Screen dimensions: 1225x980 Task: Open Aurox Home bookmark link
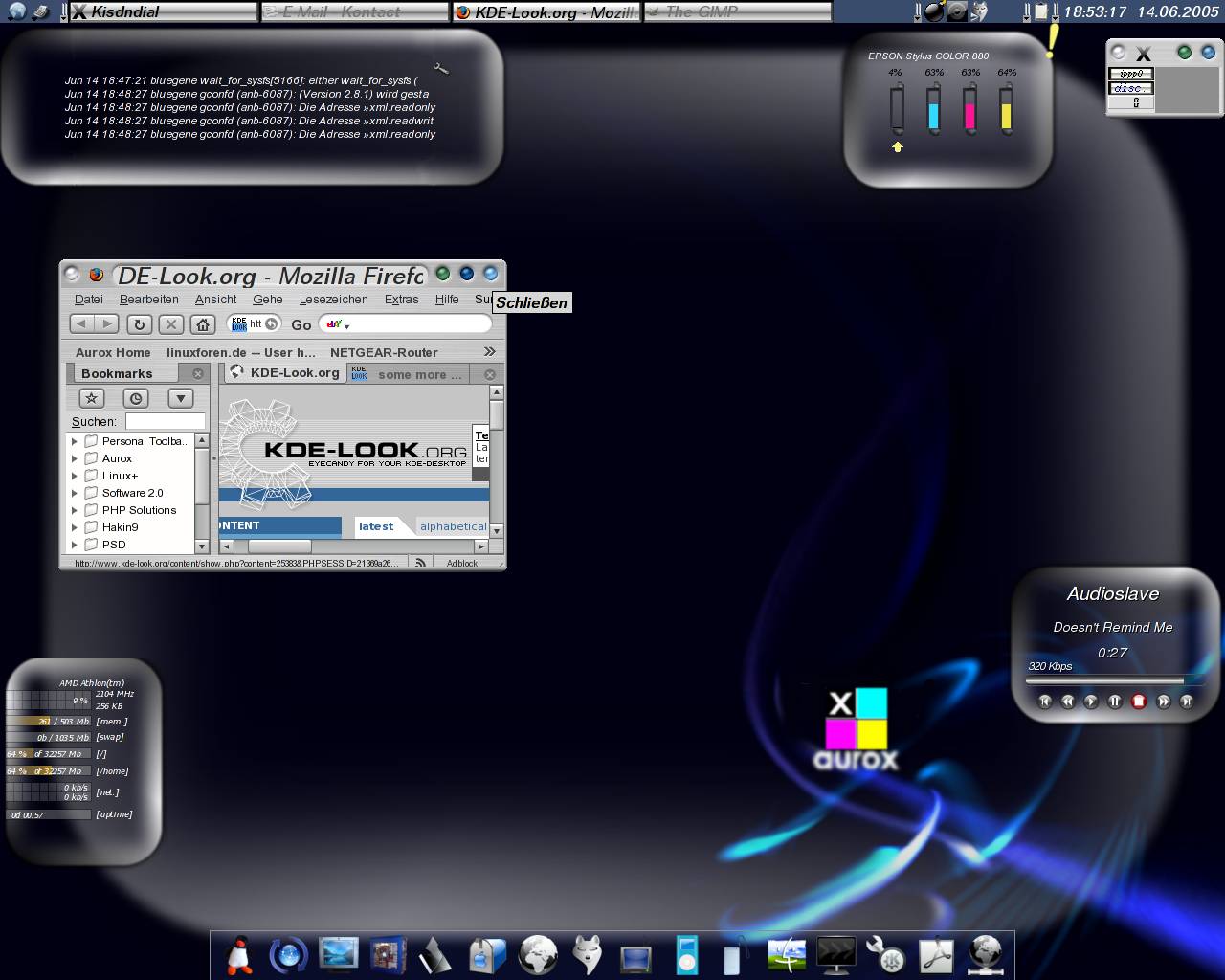point(113,352)
